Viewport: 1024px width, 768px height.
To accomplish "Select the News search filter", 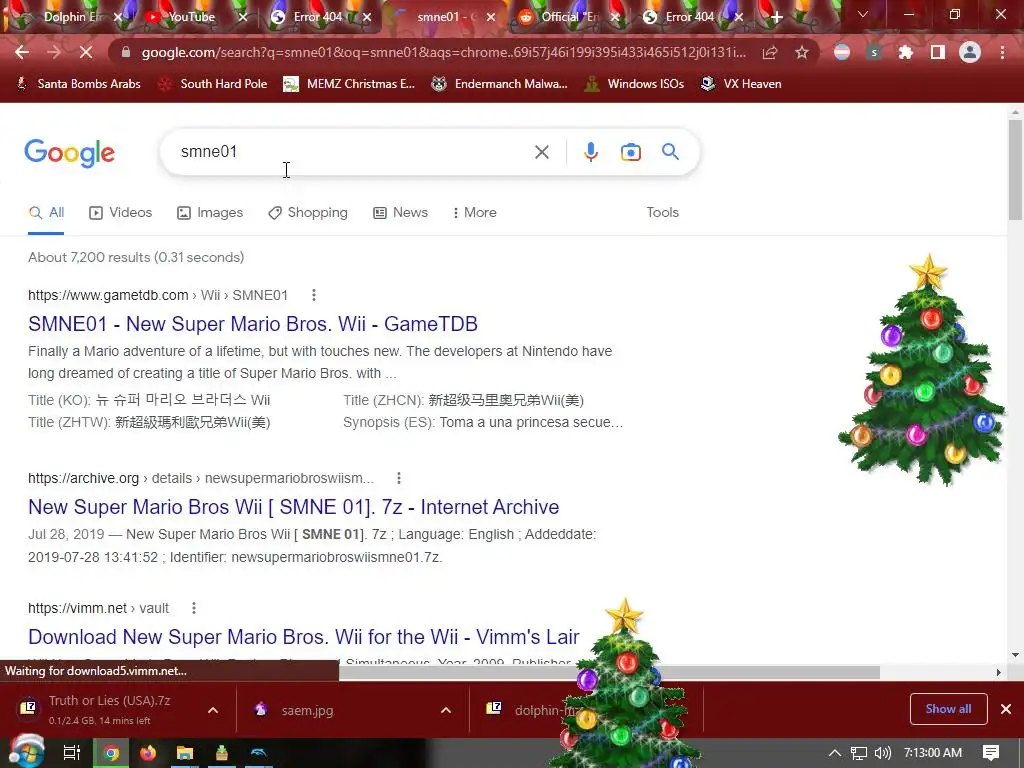I will pos(400,212).
